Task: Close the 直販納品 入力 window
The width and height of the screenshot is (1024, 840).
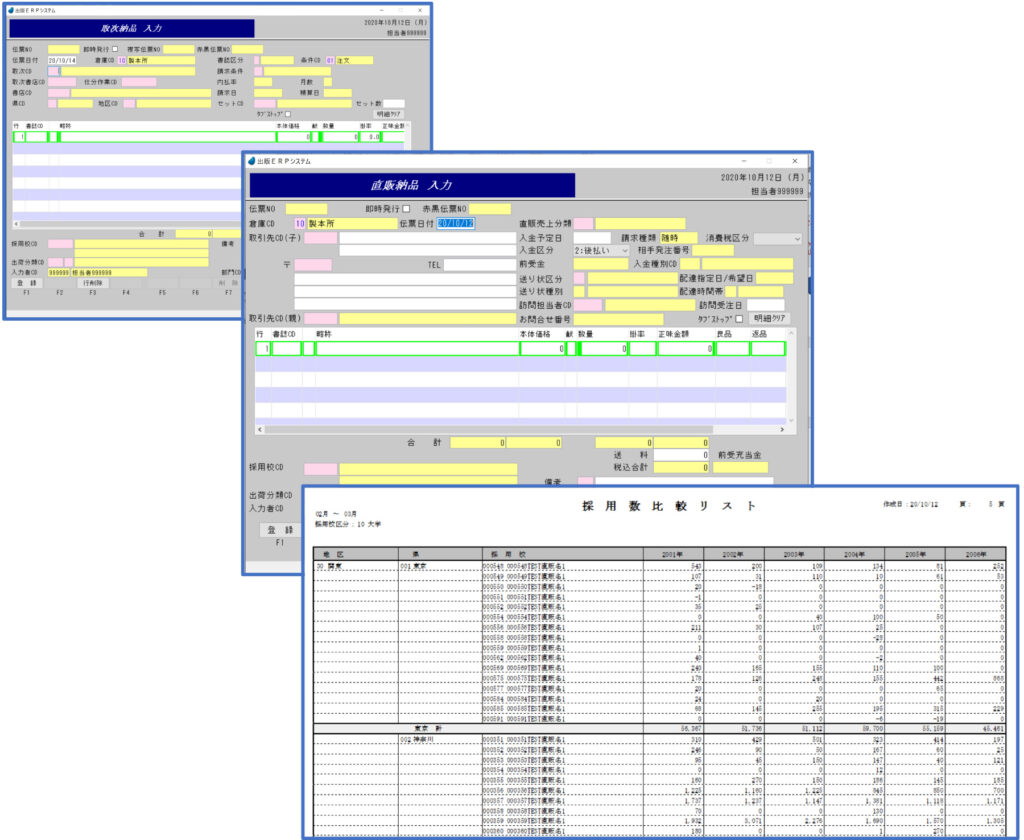Action: tap(795, 161)
